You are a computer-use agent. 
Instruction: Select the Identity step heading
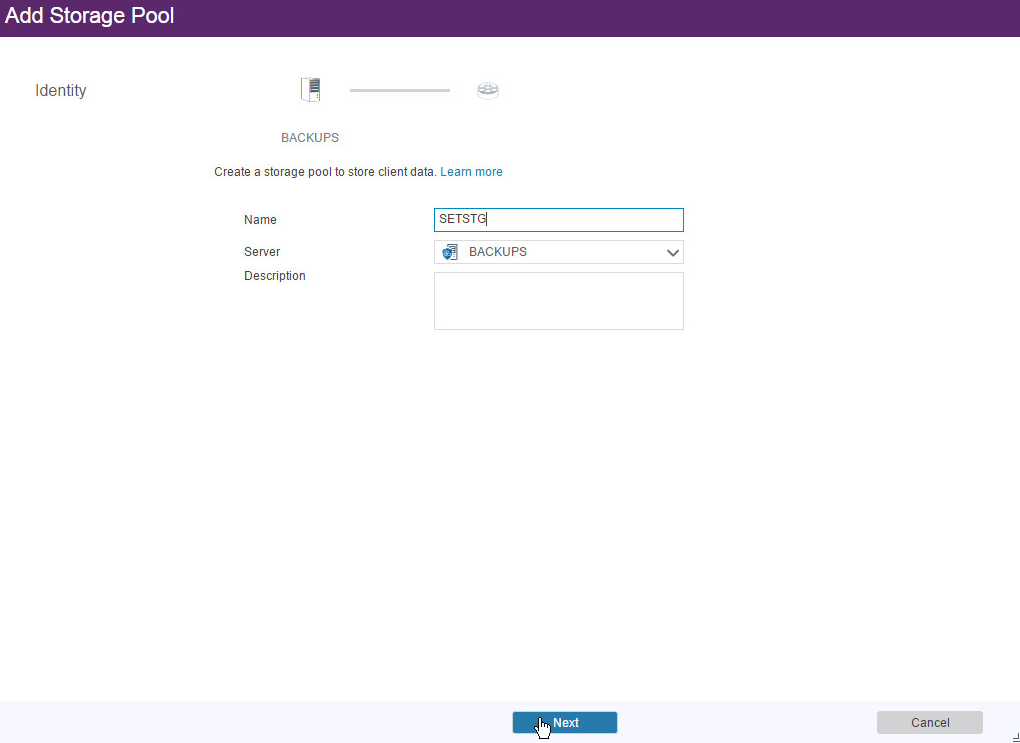tap(61, 91)
